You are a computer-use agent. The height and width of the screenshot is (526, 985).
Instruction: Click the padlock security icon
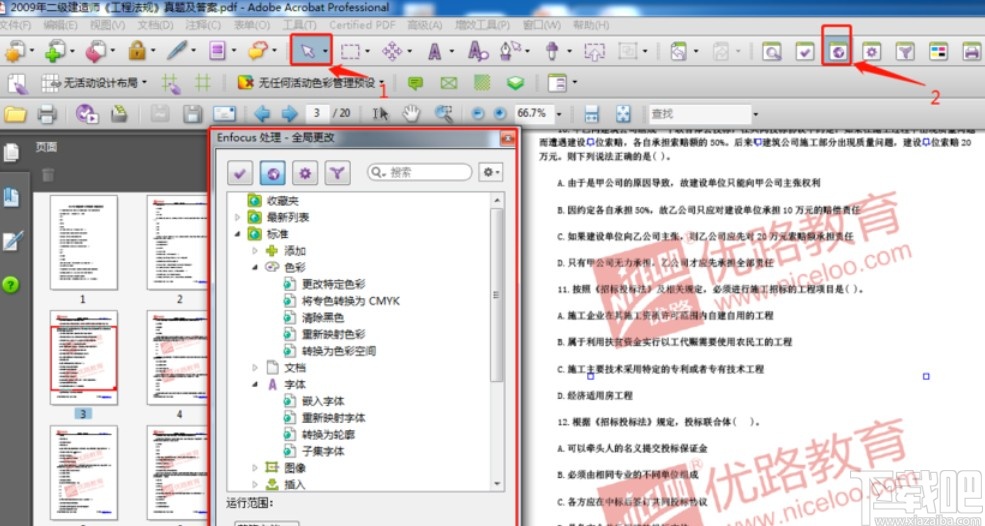coord(137,50)
